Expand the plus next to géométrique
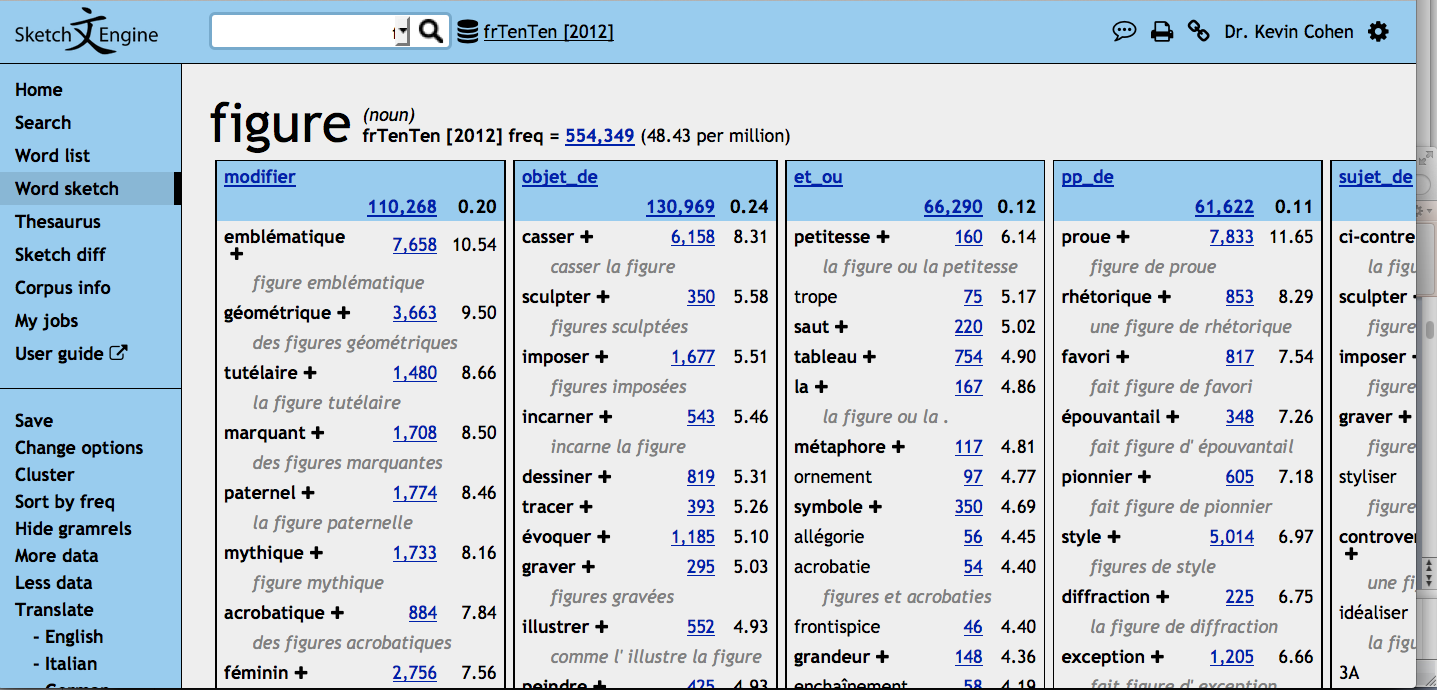Screen dimensions: 1437x690 343,313
